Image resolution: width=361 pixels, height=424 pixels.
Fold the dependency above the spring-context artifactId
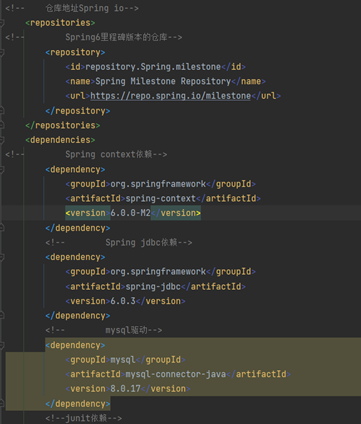click(2, 169)
